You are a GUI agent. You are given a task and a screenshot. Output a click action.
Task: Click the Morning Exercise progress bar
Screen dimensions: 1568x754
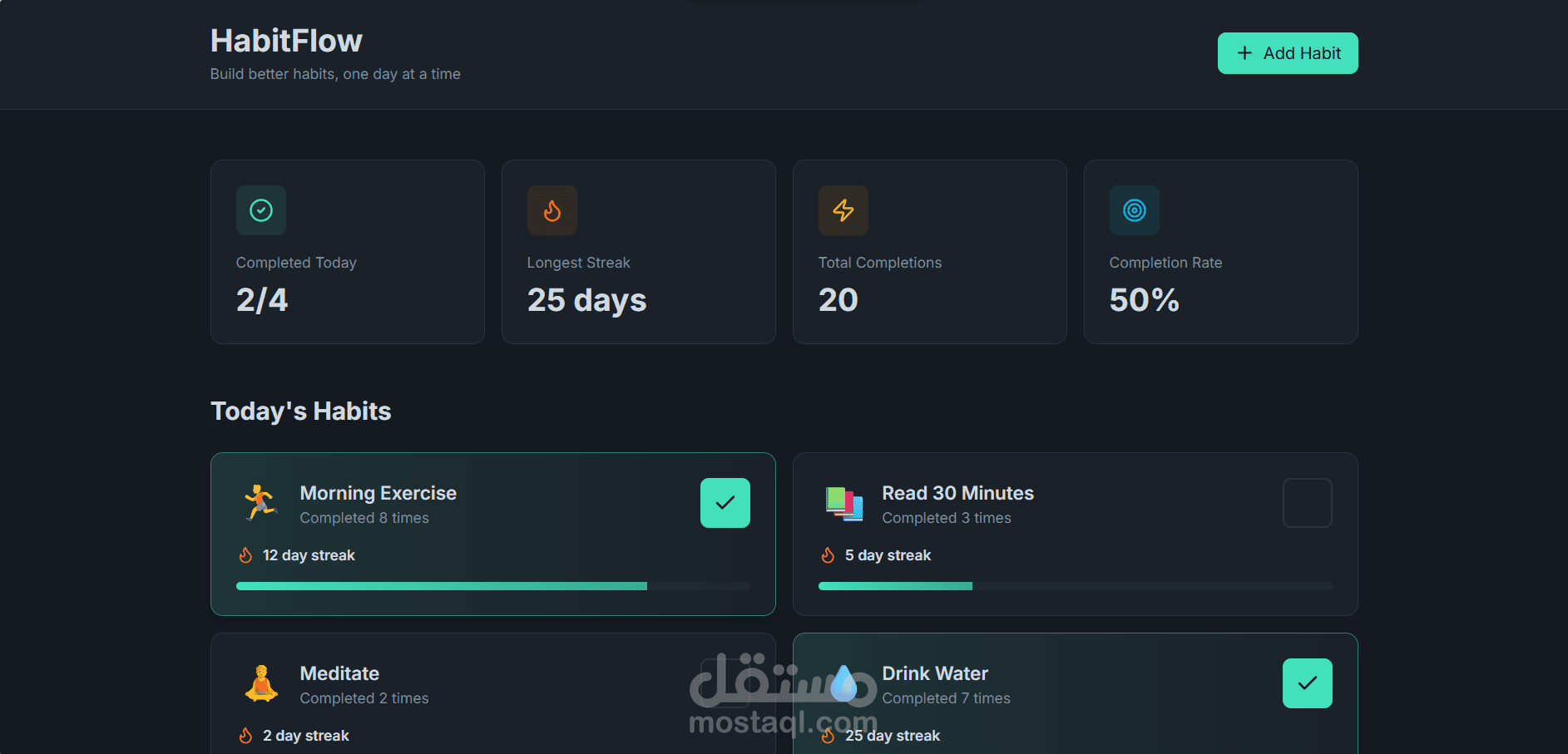[492, 585]
